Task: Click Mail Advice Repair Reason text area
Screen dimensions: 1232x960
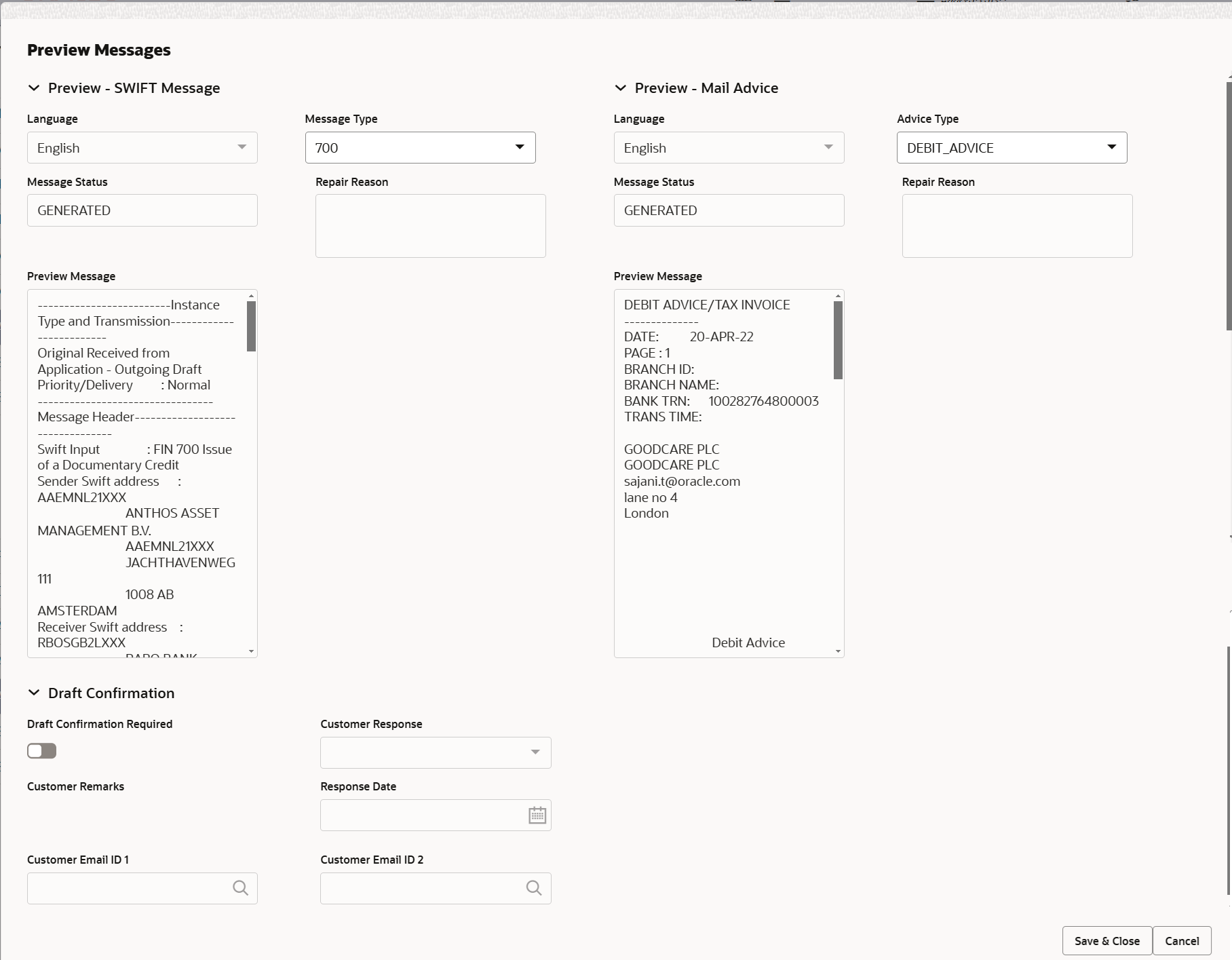Action: tap(1017, 226)
